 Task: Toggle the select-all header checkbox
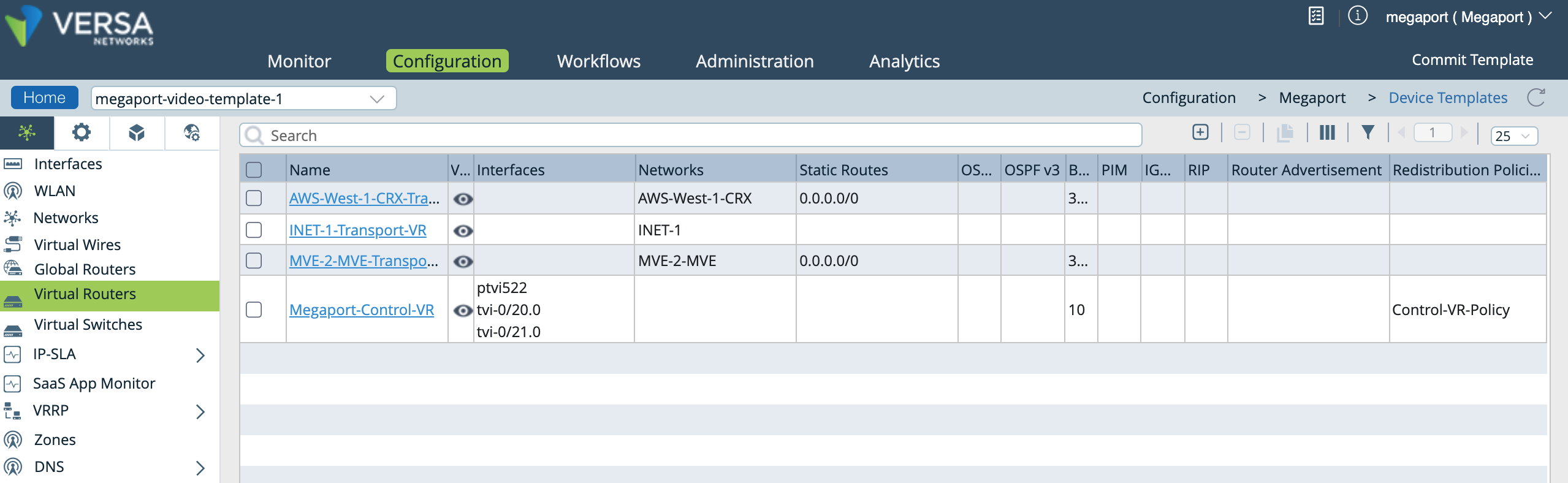click(x=254, y=170)
